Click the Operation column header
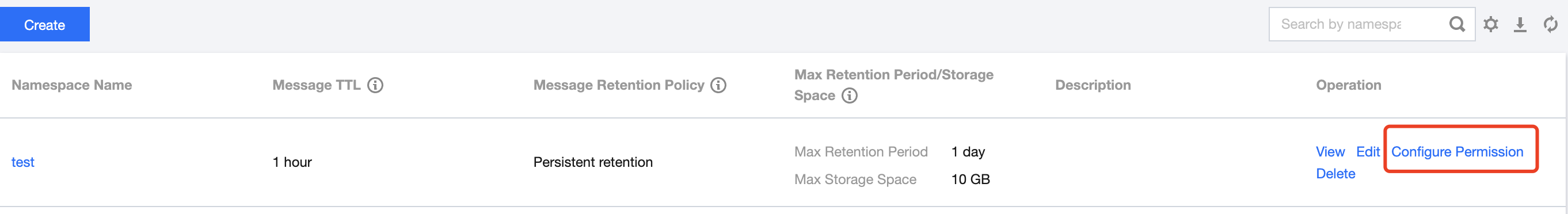Viewport: 1568px width, 214px height. pos(1348,85)
